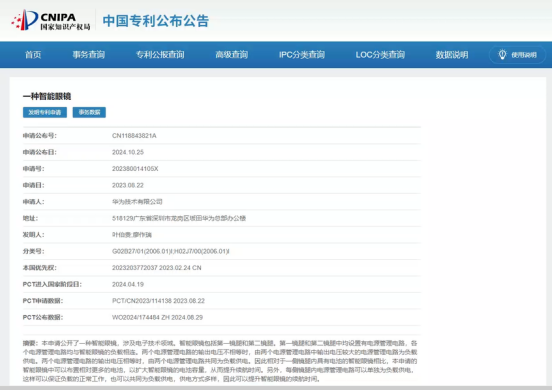Select IPC分类查询 nav item

[302, 55]
